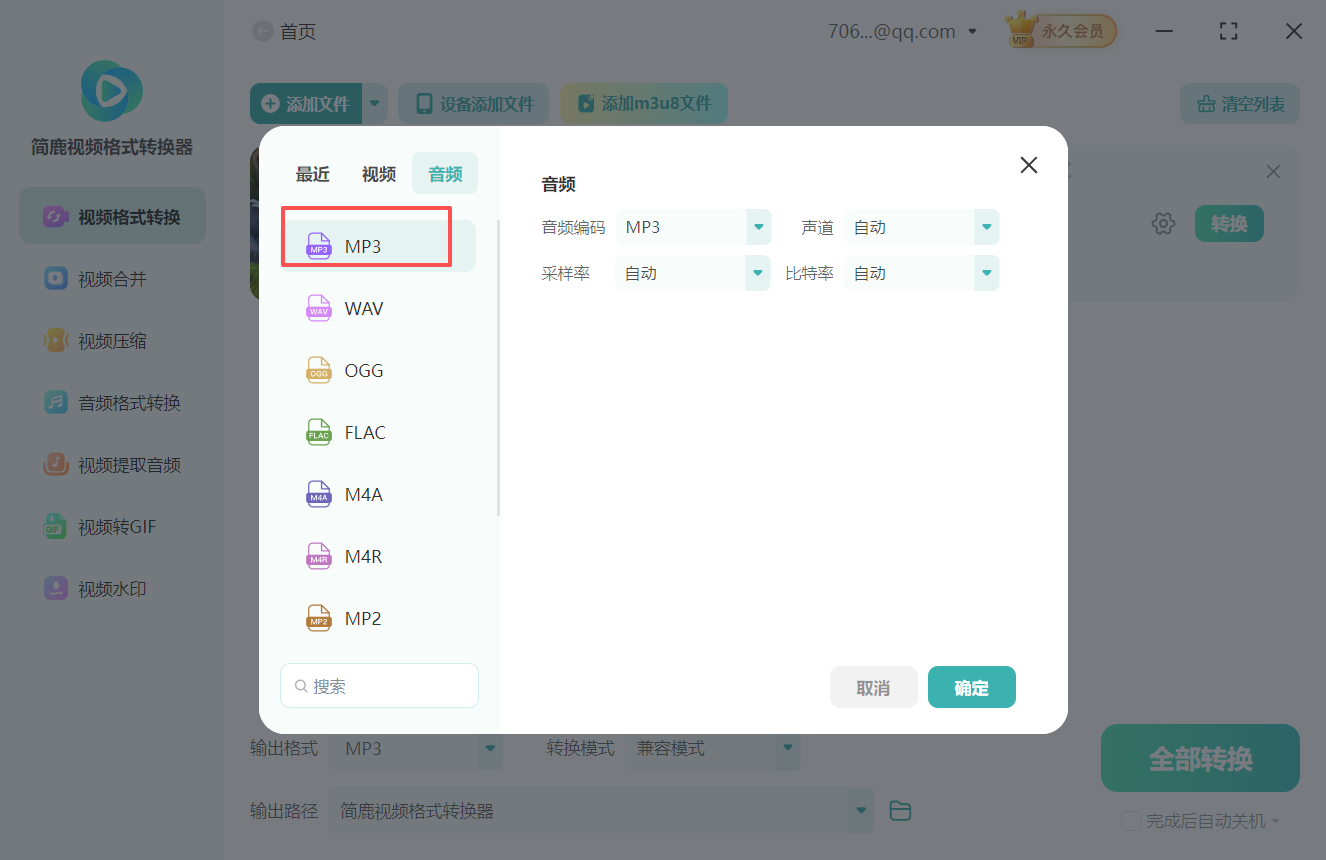Select the 视频压缩 feature
Image resolution: width=1326 pixels, height=860 pixels.
pyautogui.click(x=112, y=340)
